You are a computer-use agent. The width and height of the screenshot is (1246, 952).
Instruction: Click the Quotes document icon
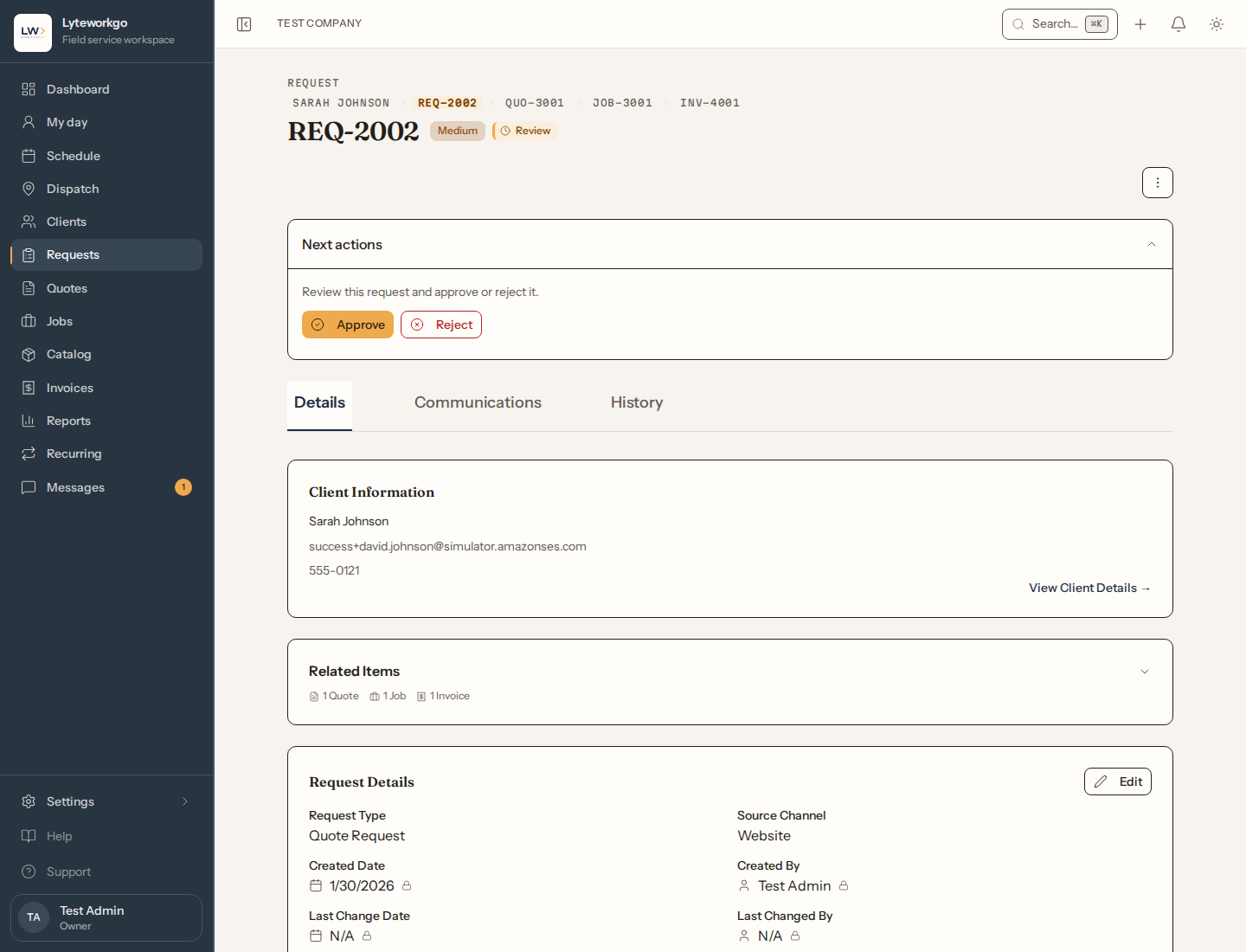pos(29,288)
